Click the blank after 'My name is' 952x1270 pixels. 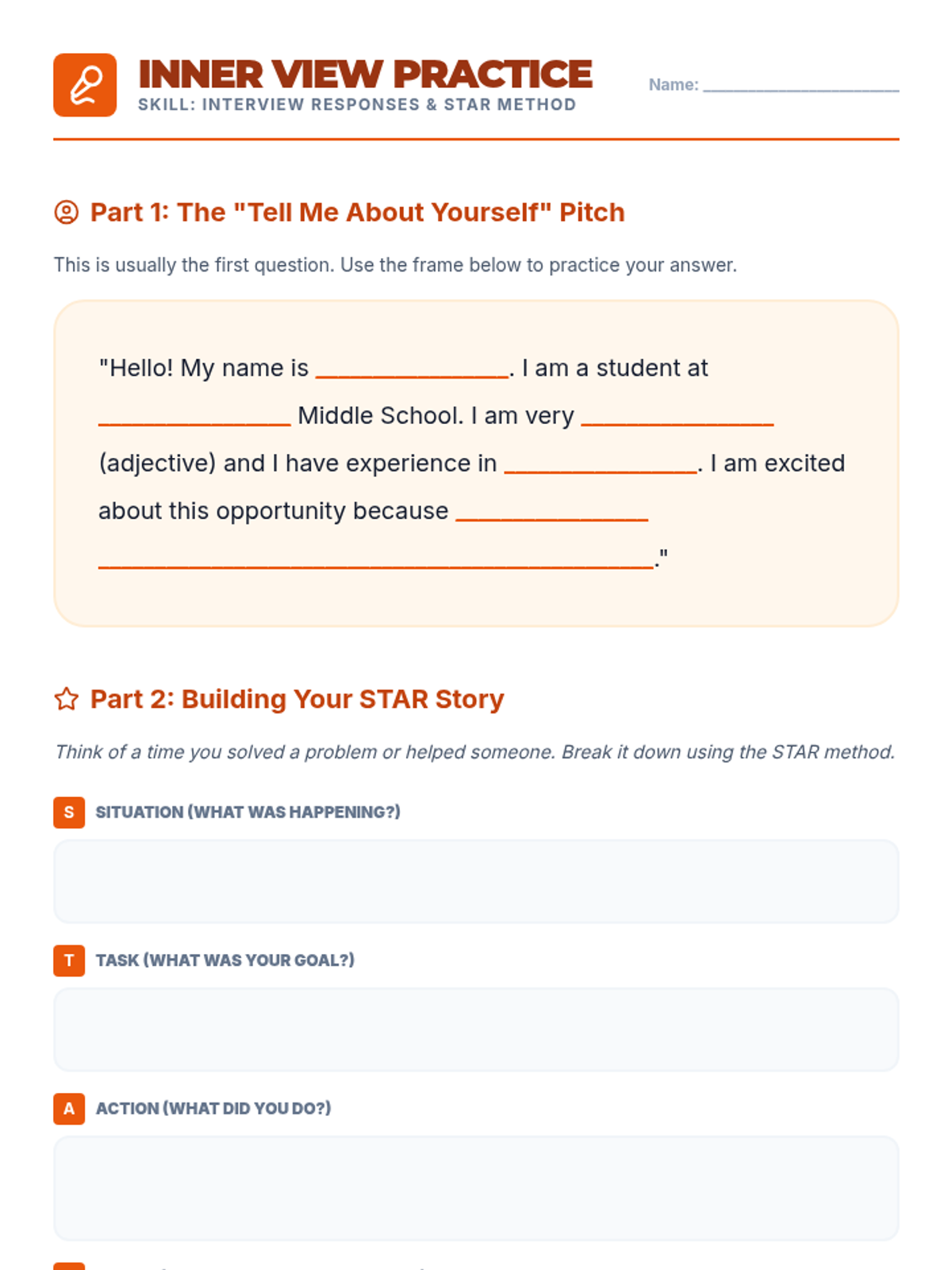point(412,370)
